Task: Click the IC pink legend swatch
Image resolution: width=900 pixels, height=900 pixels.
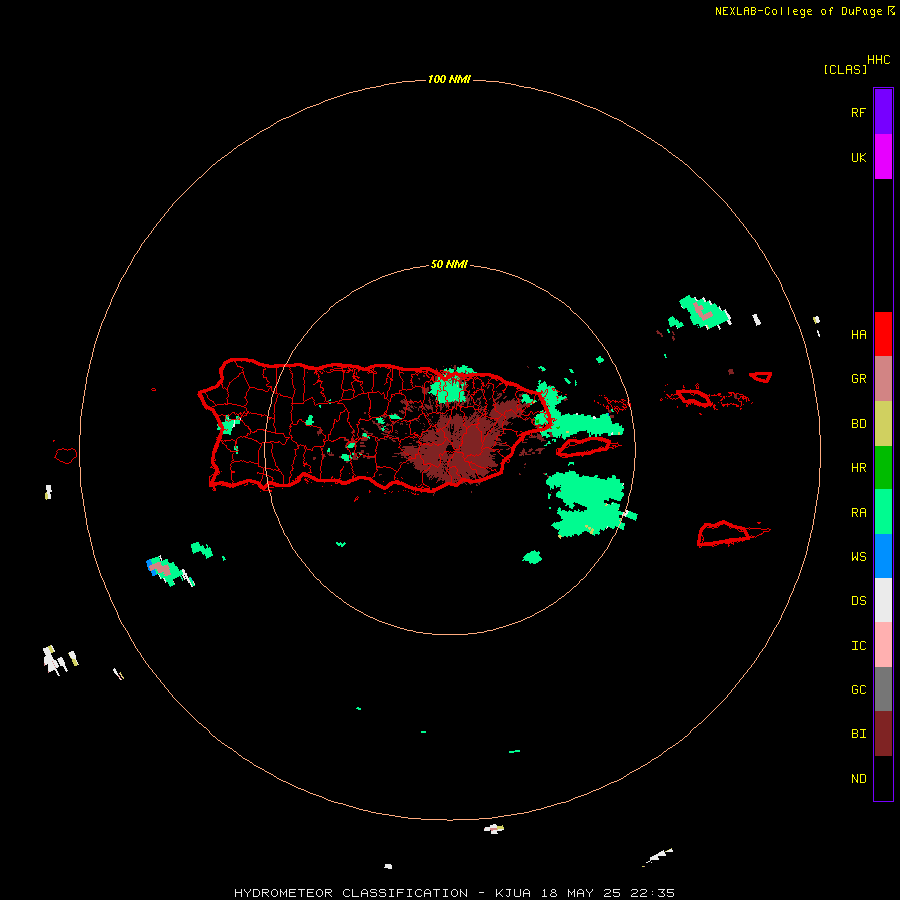Action: tap(883, 645)
